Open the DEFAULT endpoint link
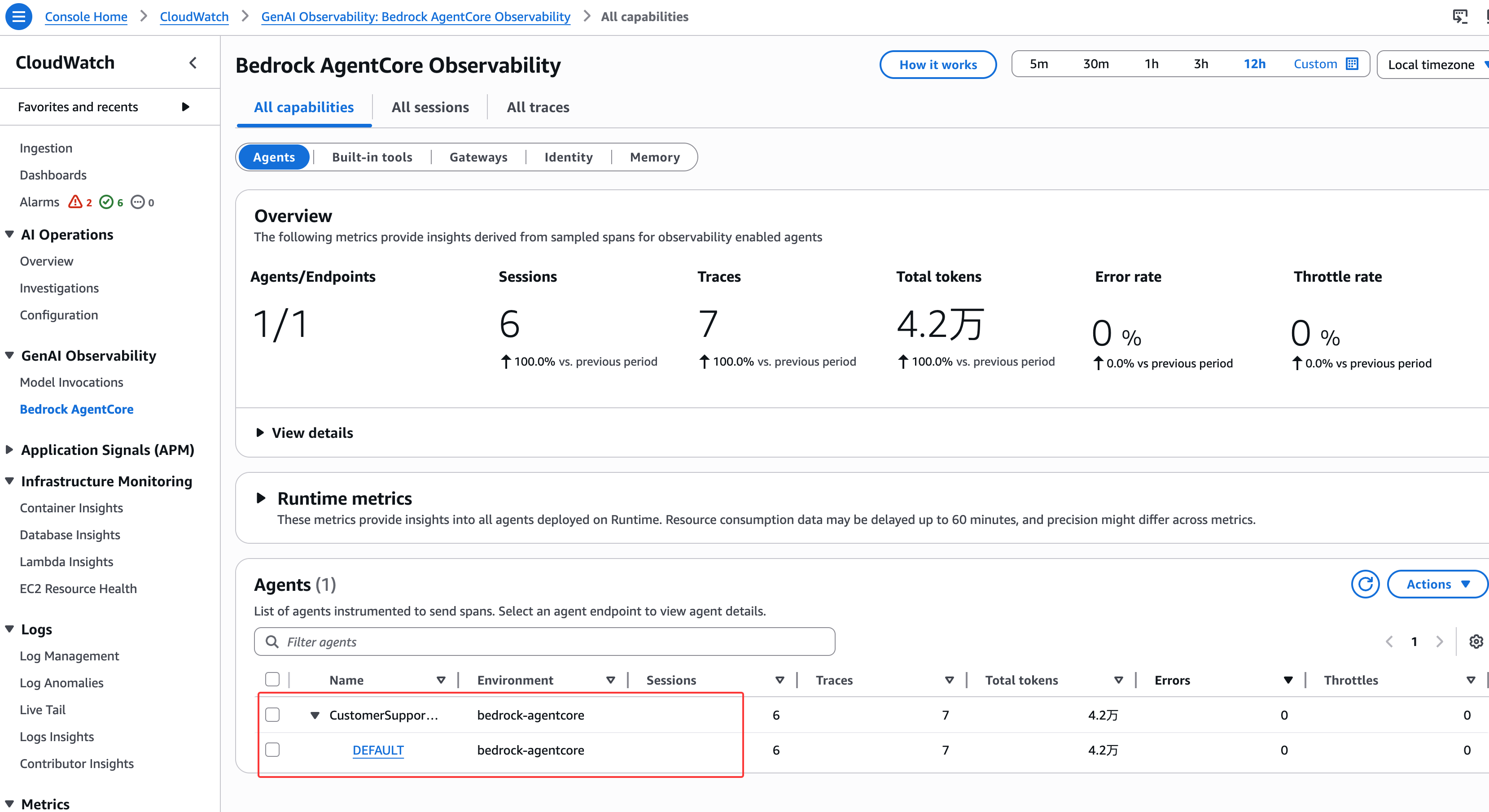 click(378, 750)
